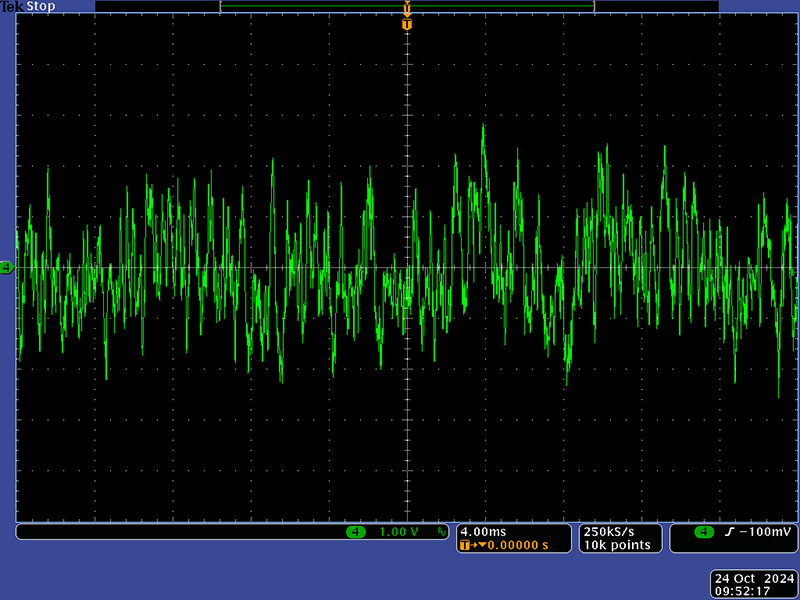Screen dimensions: 800x600
Task: Click the Stop acquisition status indicator
Action: click(x=40, y=6)
